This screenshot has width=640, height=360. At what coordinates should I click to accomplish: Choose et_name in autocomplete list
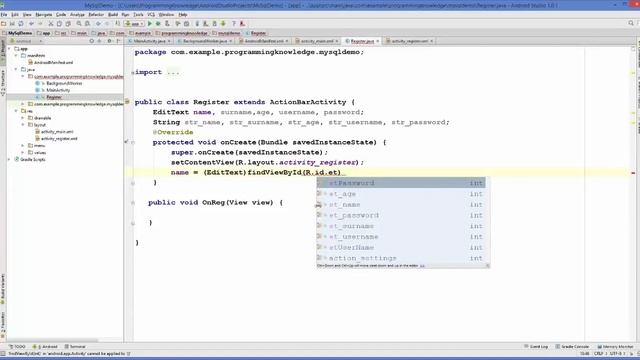point(401,204)
